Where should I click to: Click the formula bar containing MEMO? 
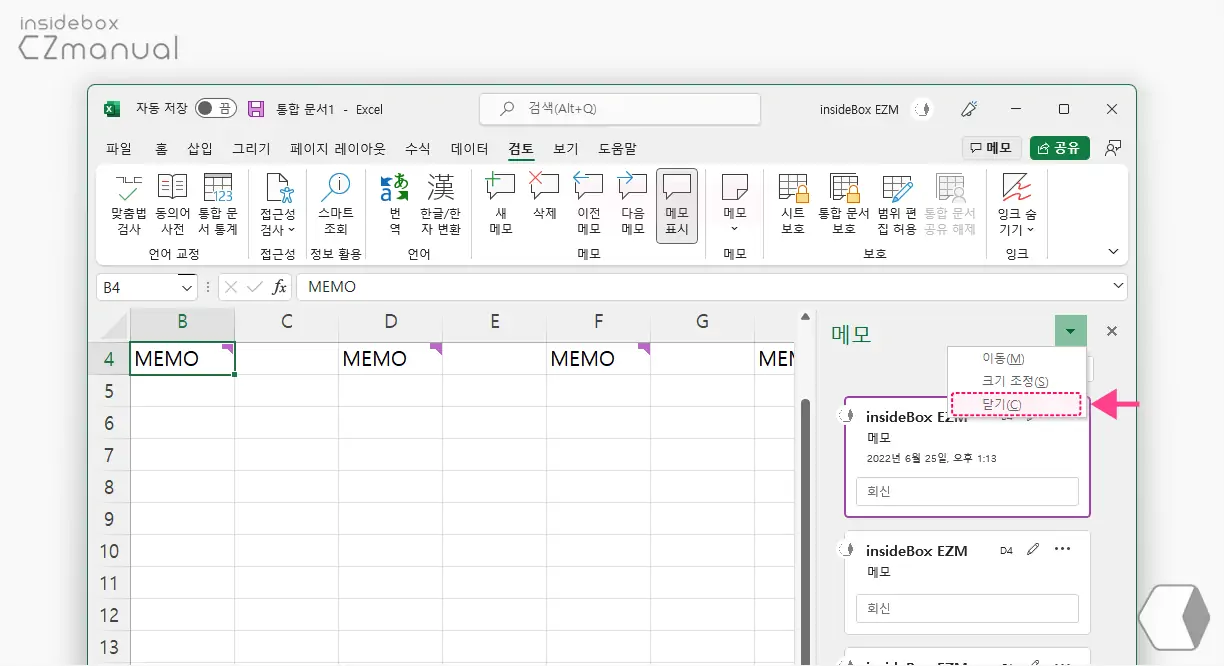pos(702,287)
